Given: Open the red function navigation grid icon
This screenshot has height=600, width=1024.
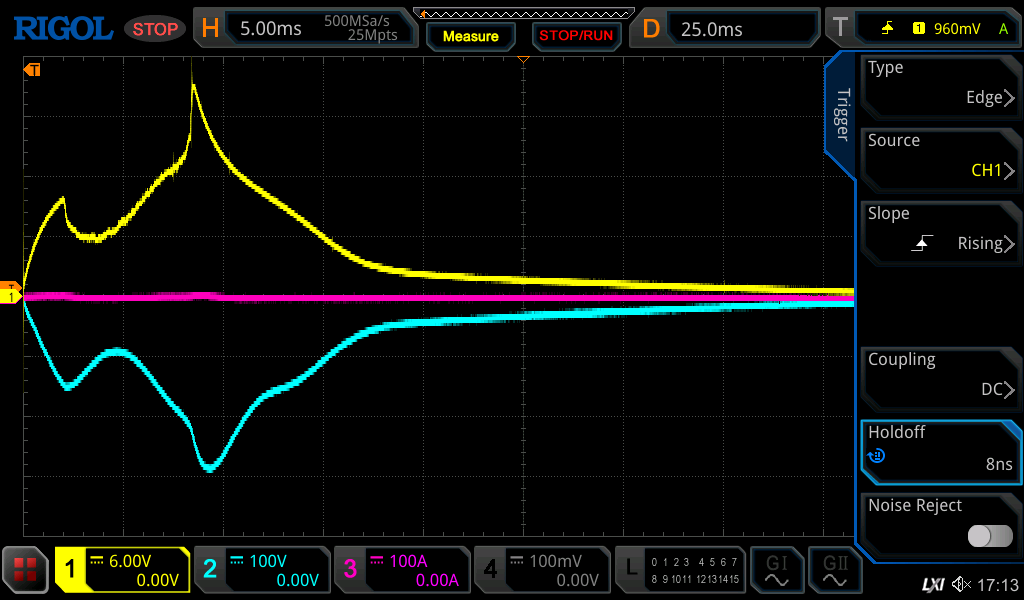Looking at the screenshot, I should [26, 570].
